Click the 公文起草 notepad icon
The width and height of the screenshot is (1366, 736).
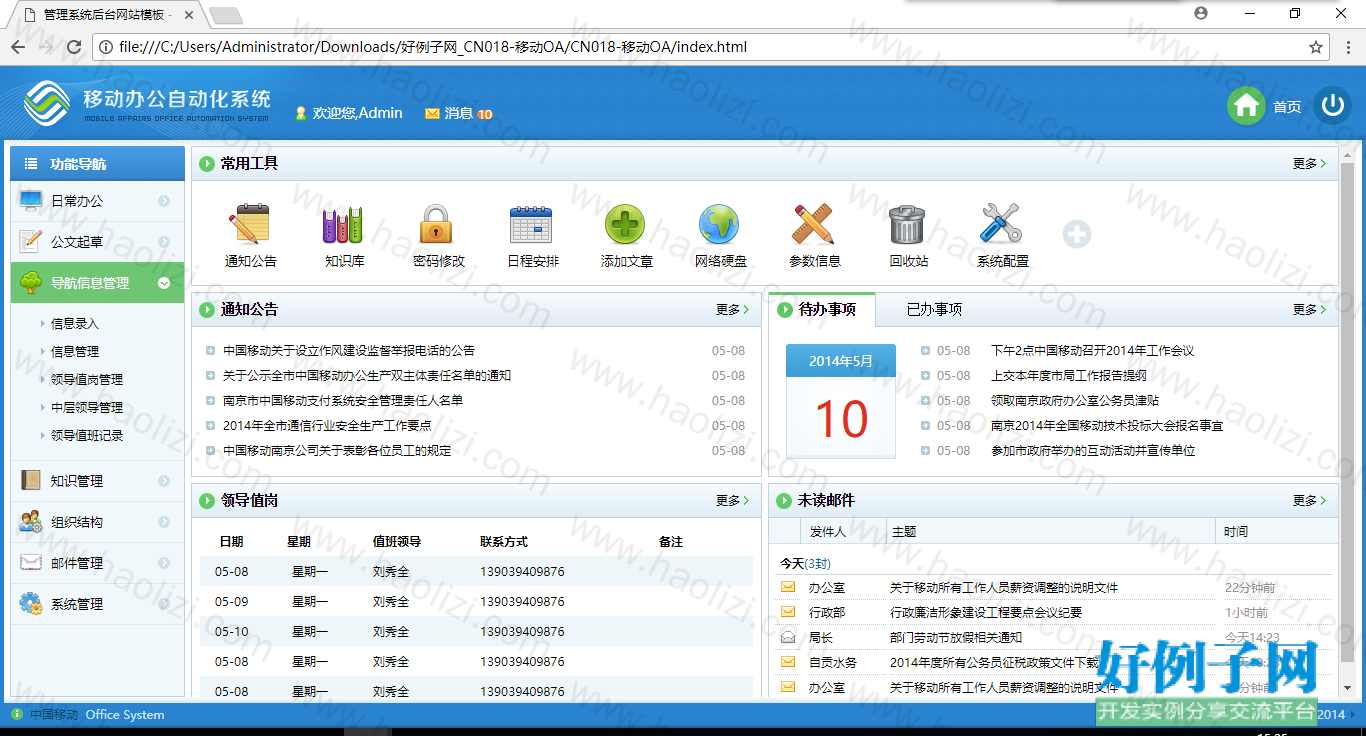(x=31, y=241)
